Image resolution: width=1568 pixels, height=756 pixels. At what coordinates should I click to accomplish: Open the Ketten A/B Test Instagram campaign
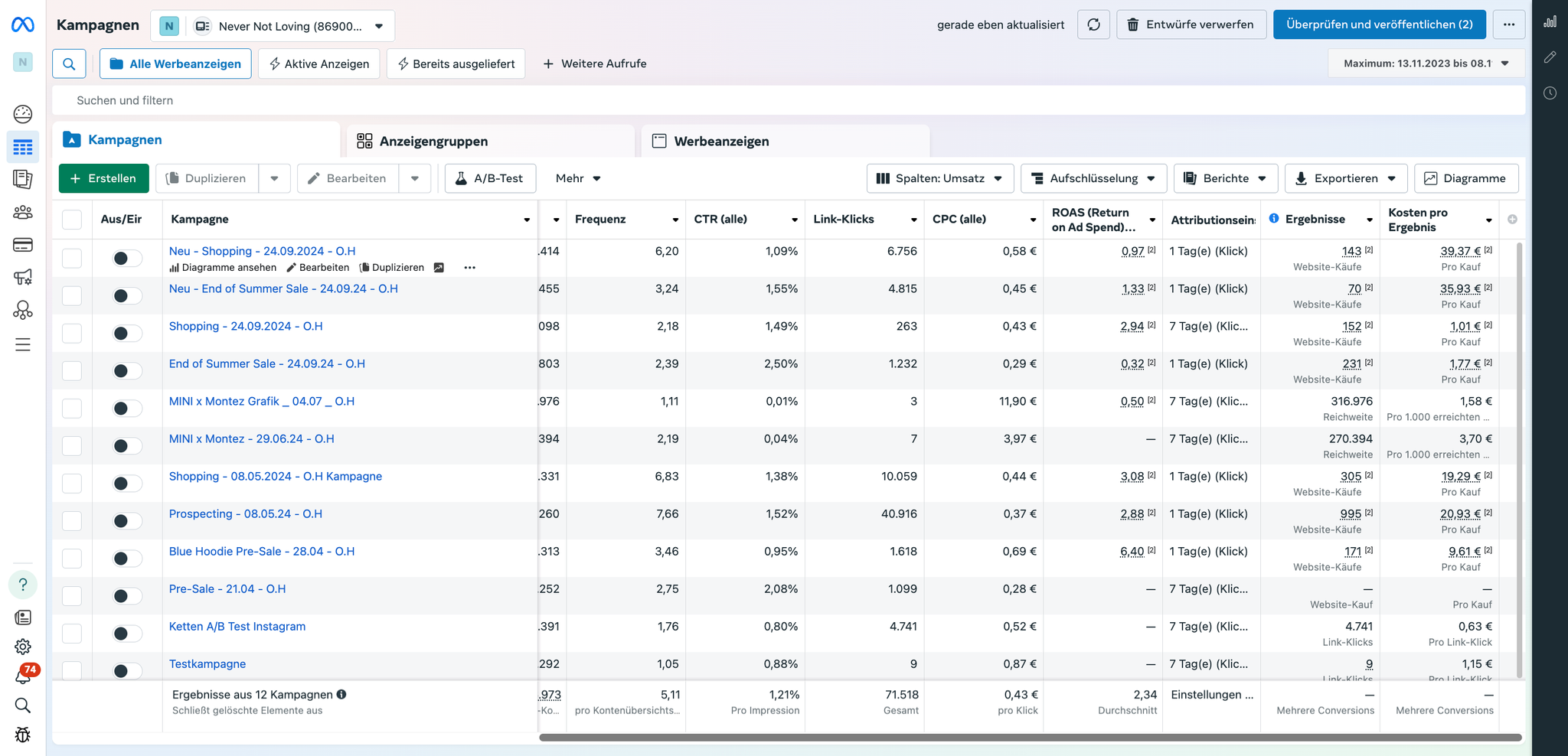(x=237, y=626)
